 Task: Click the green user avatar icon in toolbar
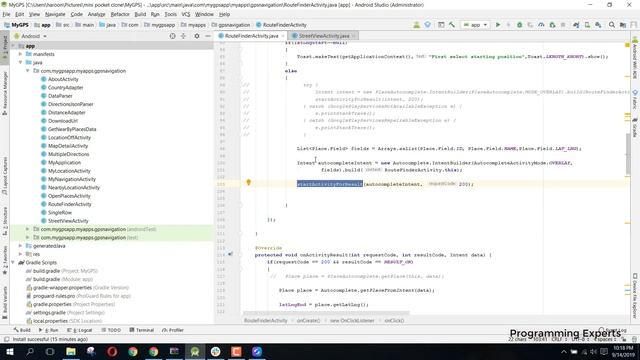click(x=416, y=25)
